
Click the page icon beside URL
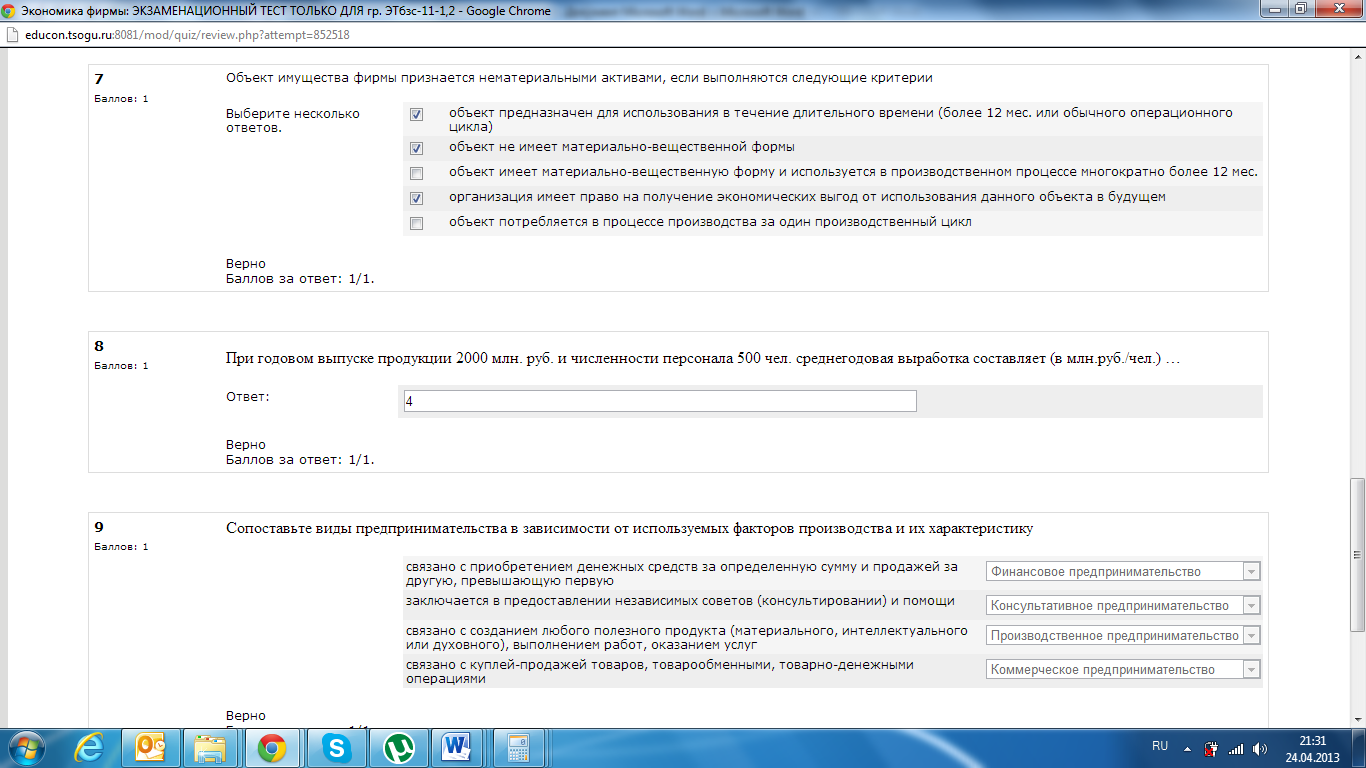[x=11, y=34]
